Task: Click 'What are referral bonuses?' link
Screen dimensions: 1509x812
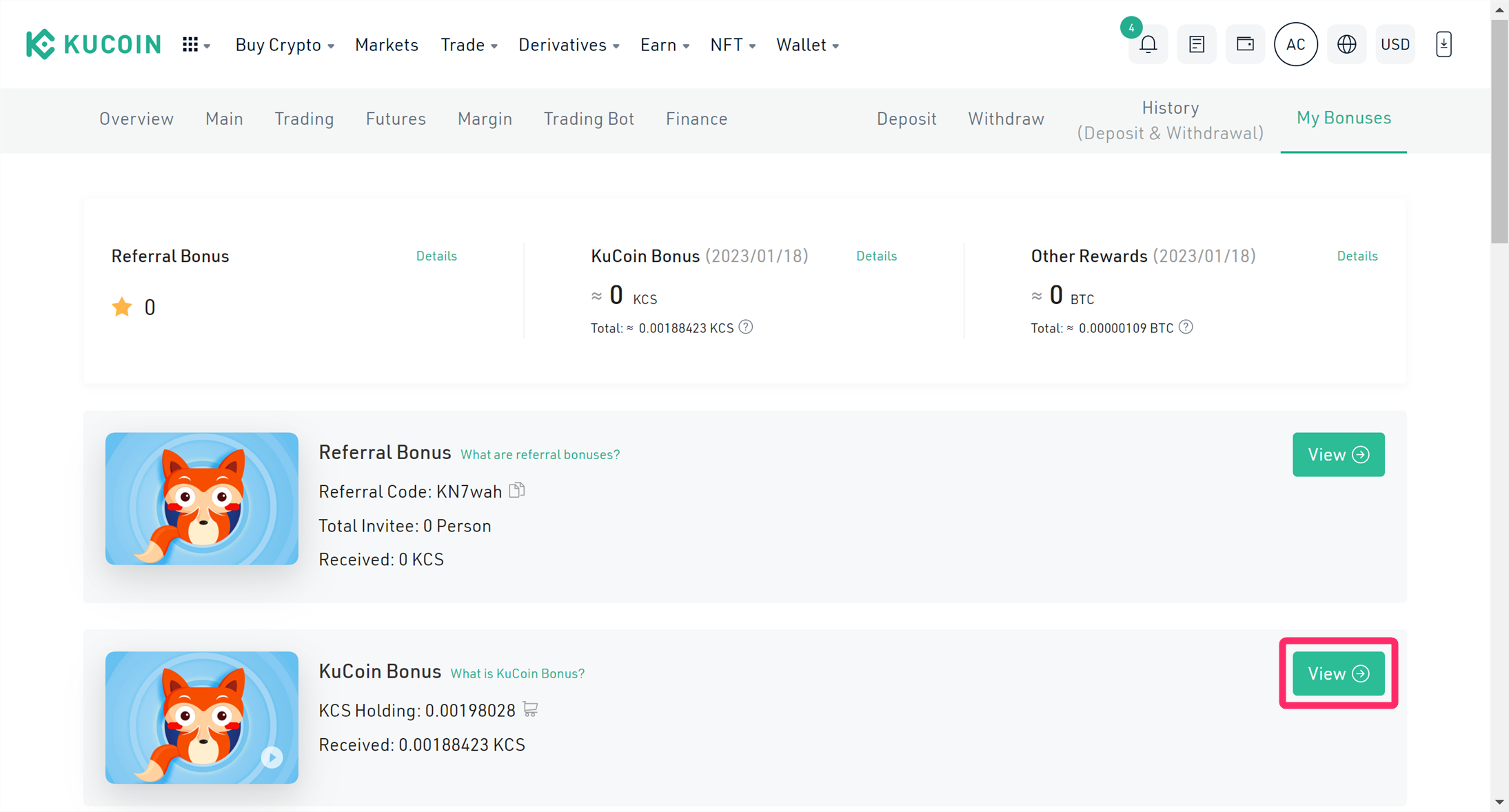Action: point(540,454)
